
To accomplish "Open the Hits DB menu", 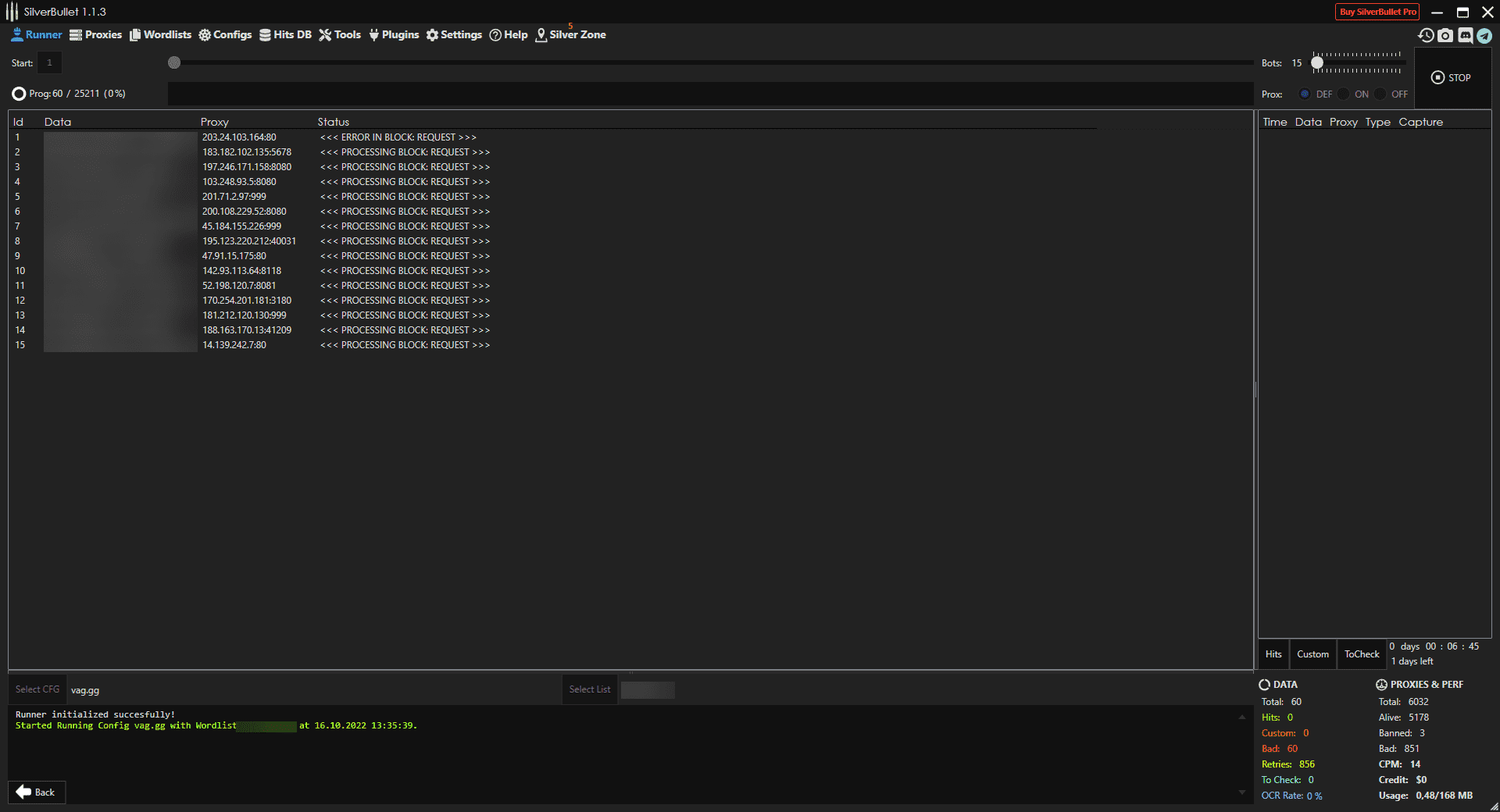I will tap(285, 34).
